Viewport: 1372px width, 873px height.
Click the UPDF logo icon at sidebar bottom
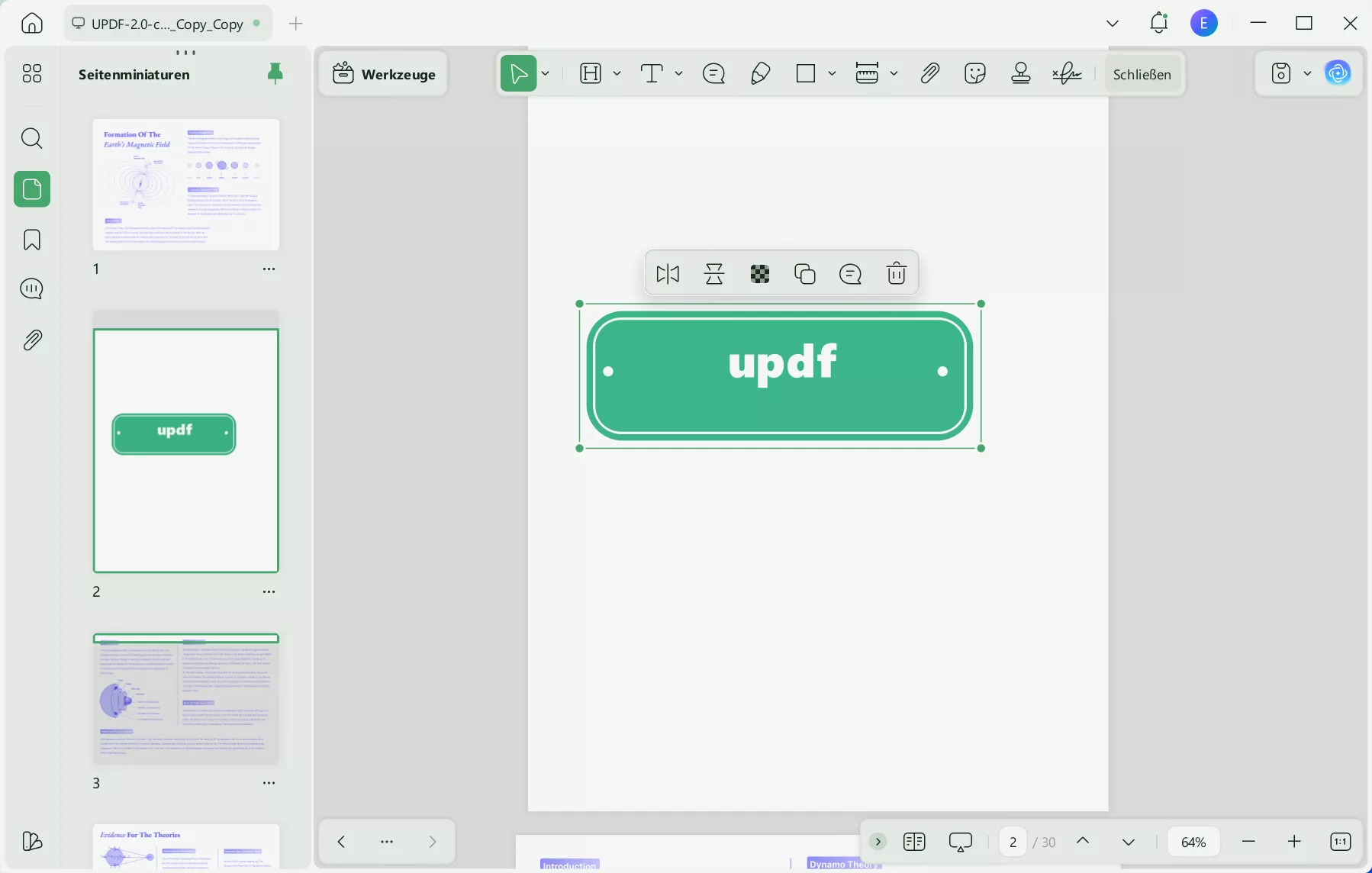click(32, 841)
